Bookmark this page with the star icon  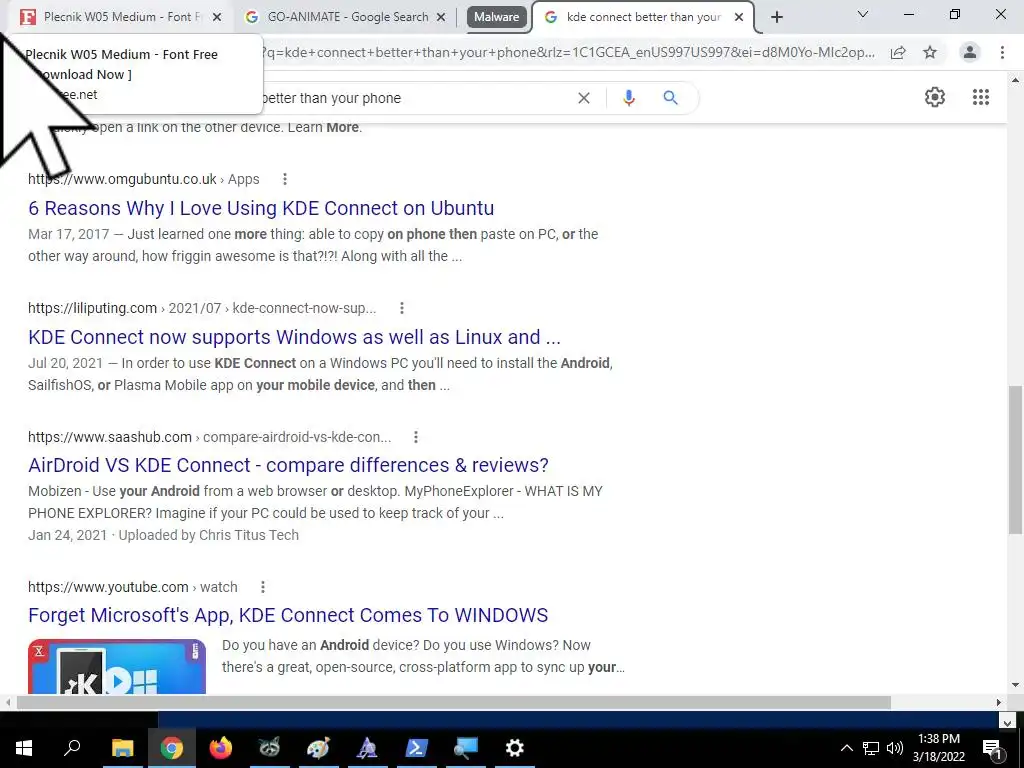tap(930, 53)
